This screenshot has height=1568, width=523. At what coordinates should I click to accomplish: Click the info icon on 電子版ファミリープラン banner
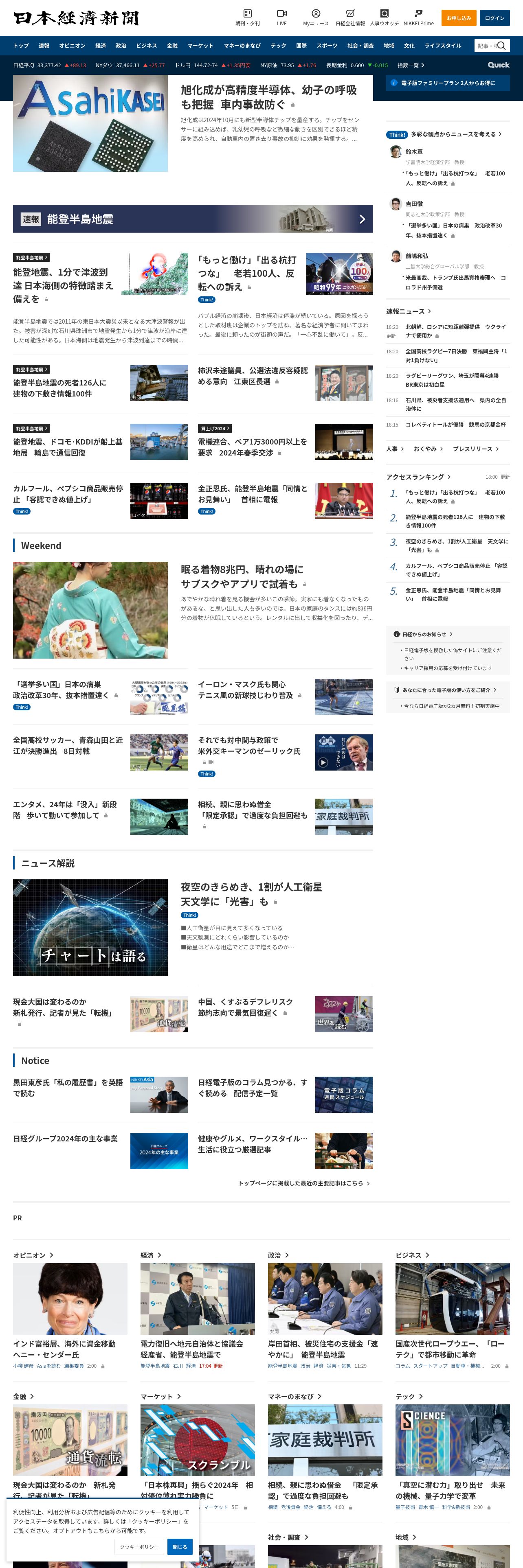pos(394,83)
